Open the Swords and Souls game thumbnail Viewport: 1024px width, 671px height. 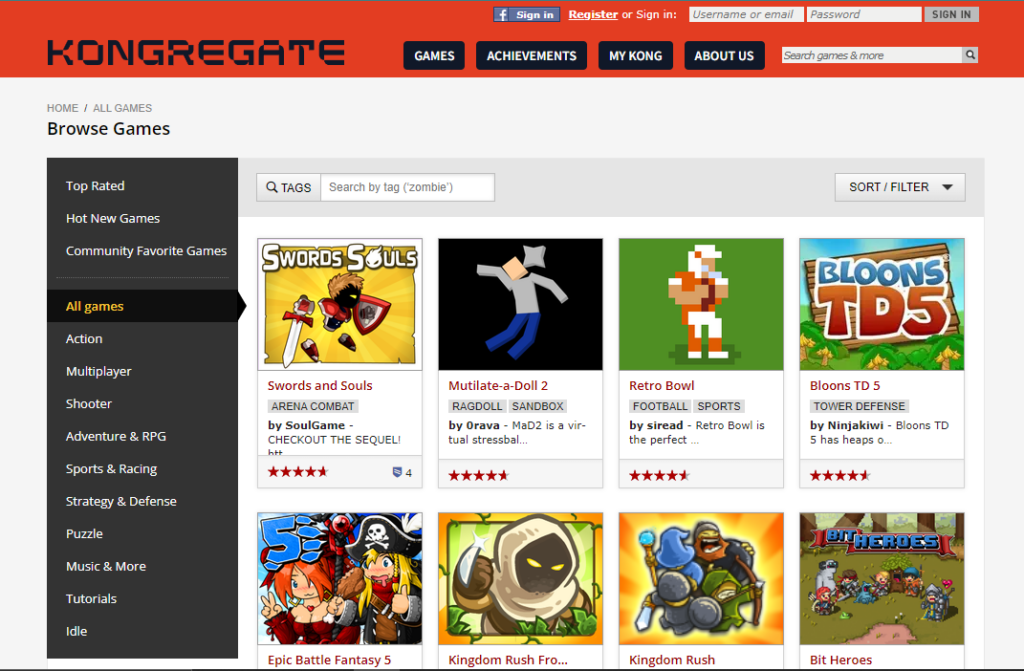[x=340, y=304]
